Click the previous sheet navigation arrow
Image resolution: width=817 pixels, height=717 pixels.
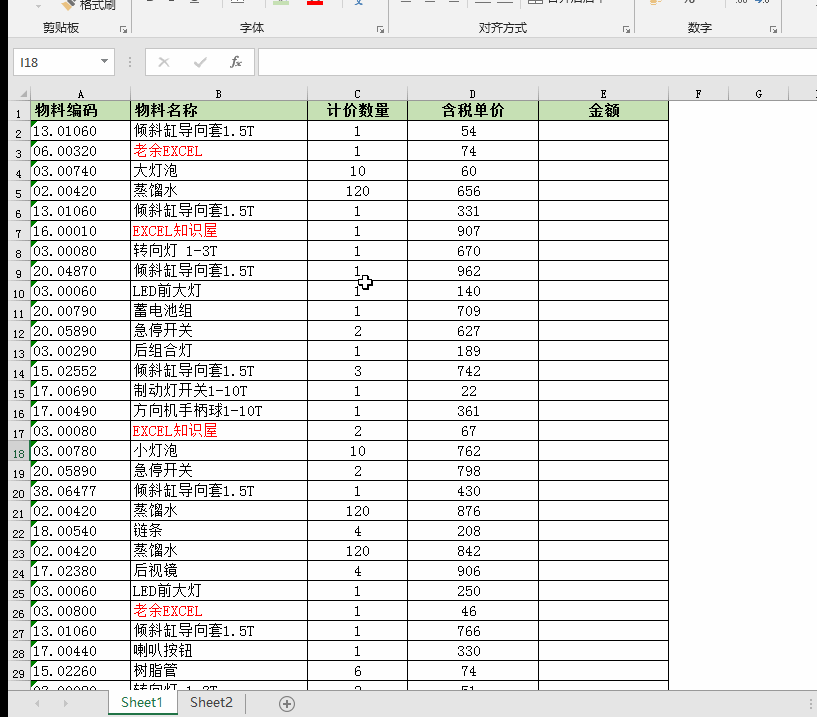tap(37, 703)
